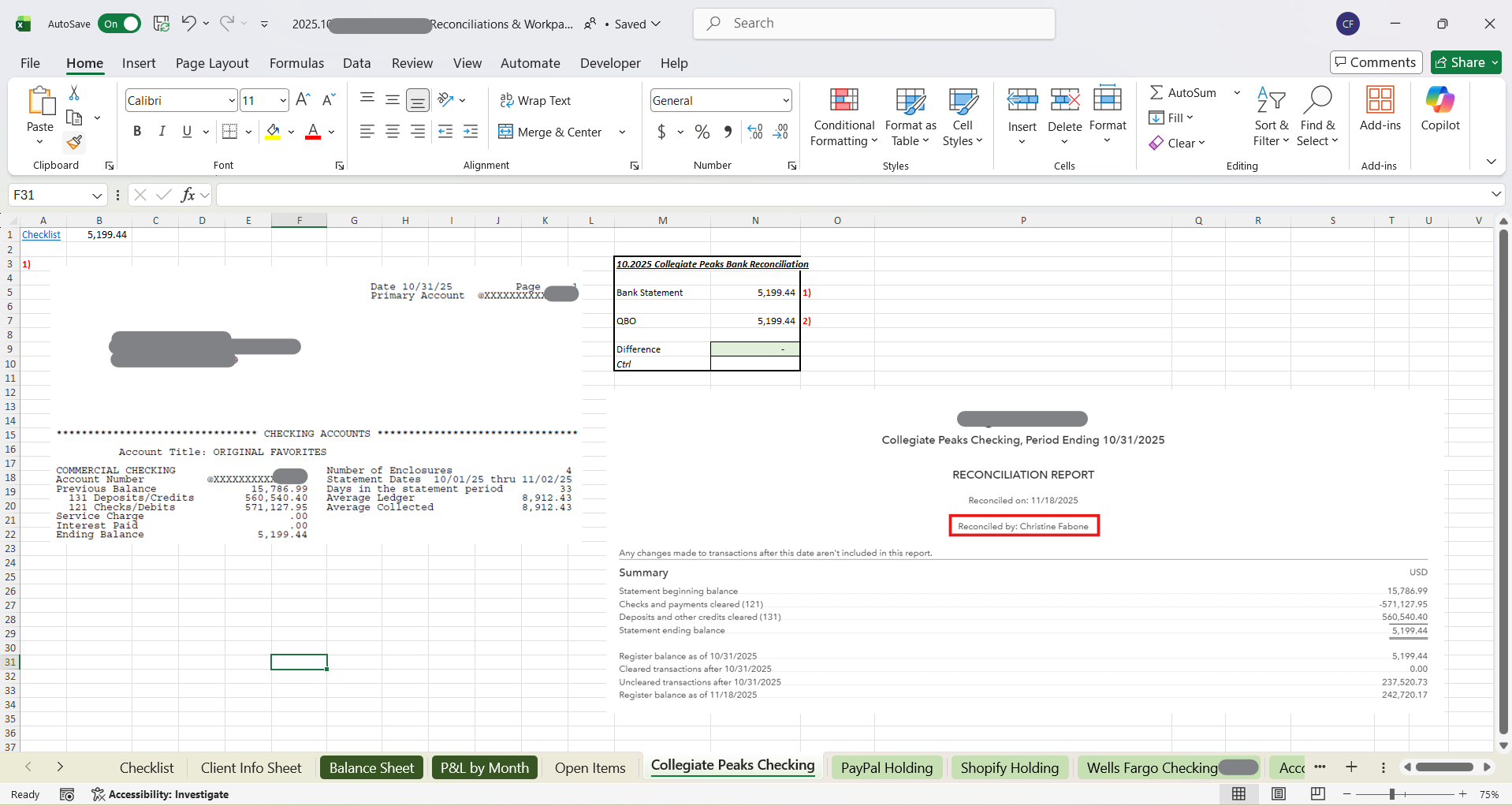
Task: Expand the General number format dropdown
Action: click(786, 100)
